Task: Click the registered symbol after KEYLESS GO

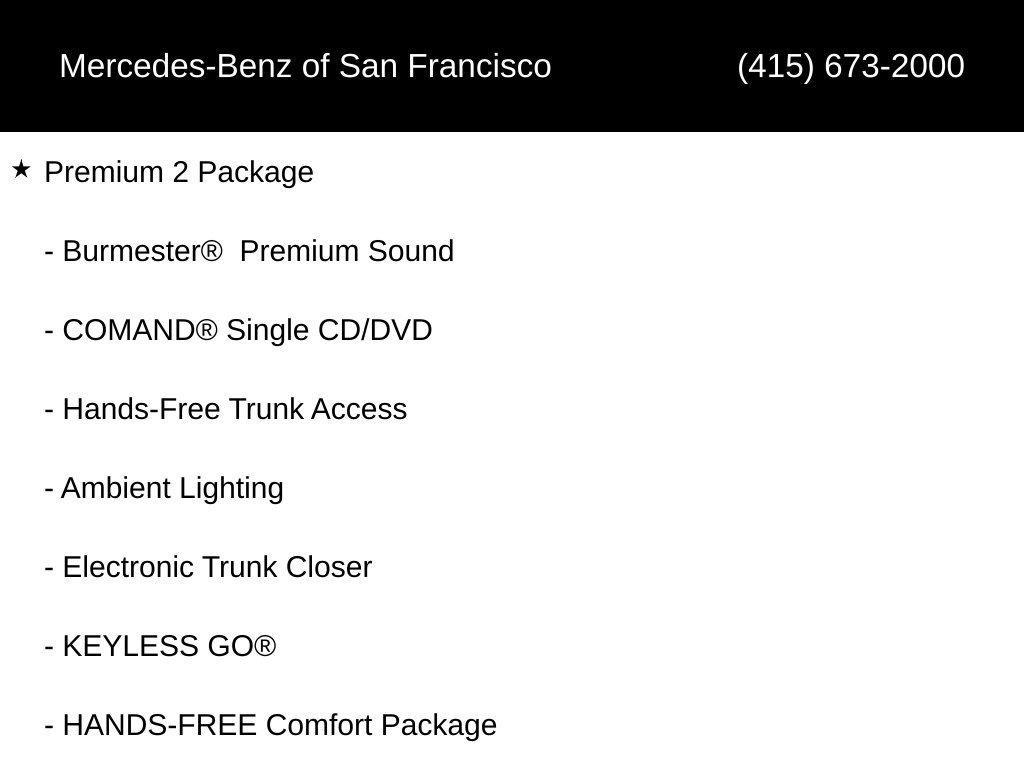Action: click(x=264, y=646)
